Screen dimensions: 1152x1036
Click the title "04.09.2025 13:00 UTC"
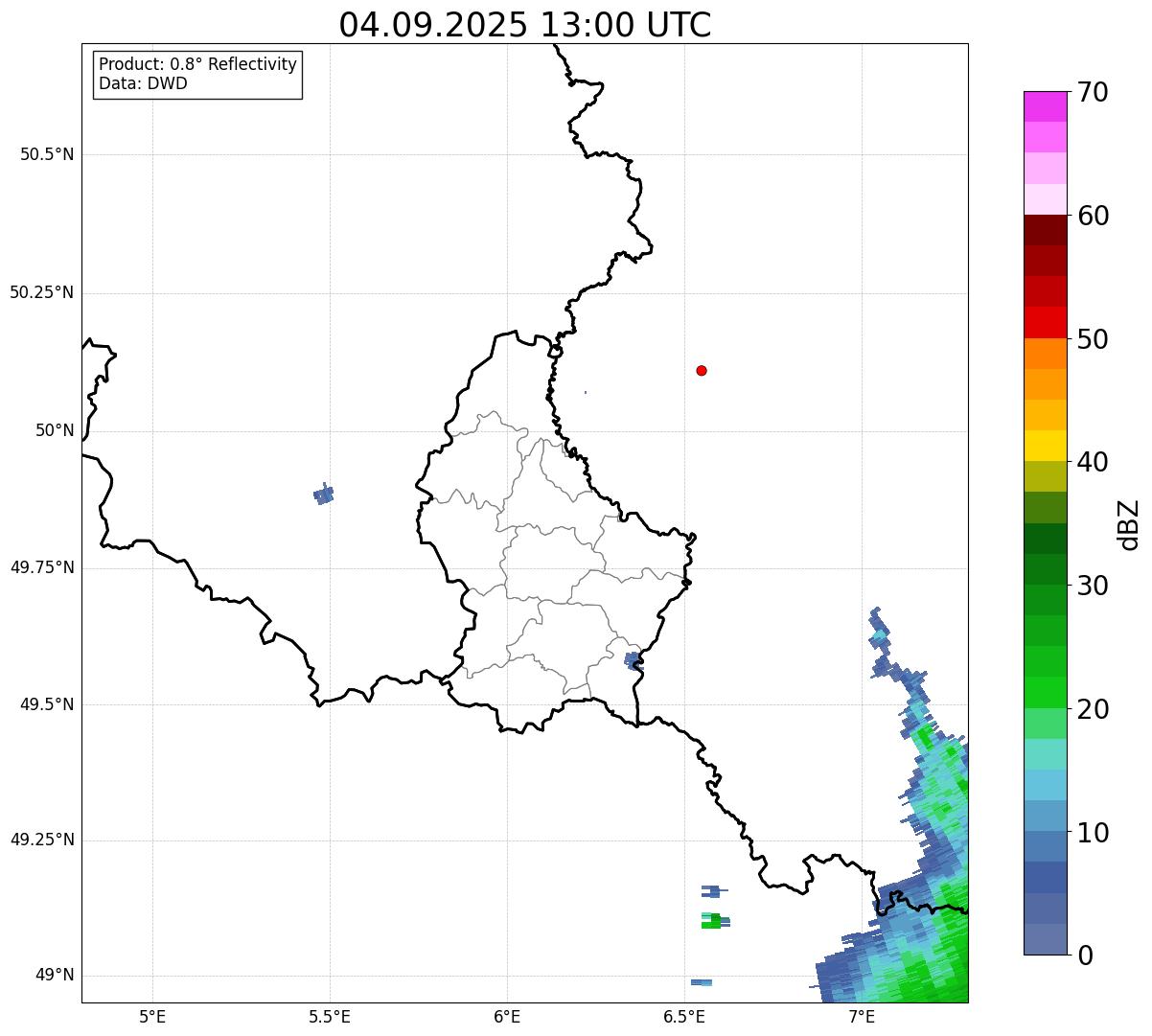pyautogui.click(x=525, y=24)
